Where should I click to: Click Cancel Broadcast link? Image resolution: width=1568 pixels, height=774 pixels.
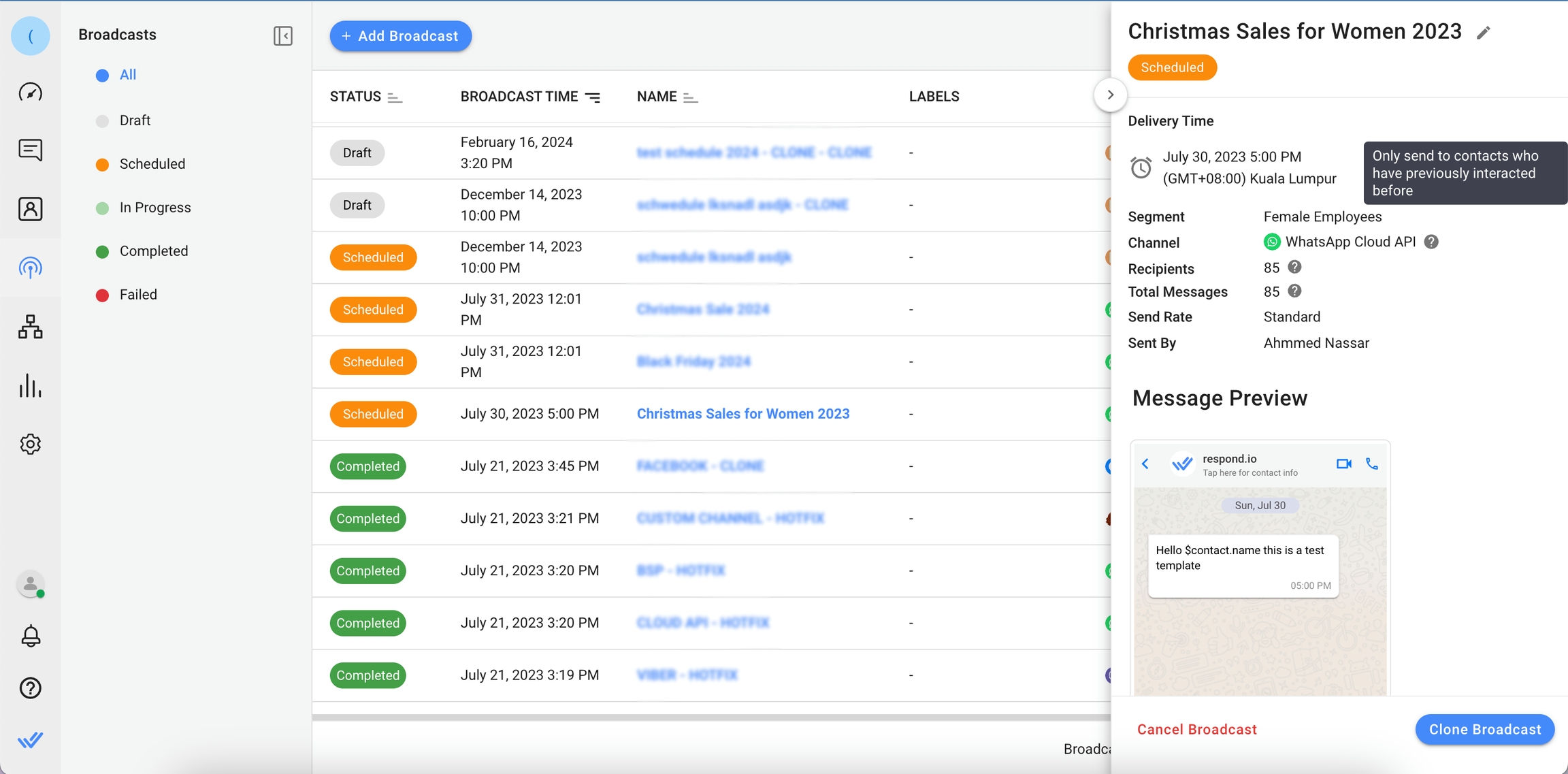[x=1196, y=729]
